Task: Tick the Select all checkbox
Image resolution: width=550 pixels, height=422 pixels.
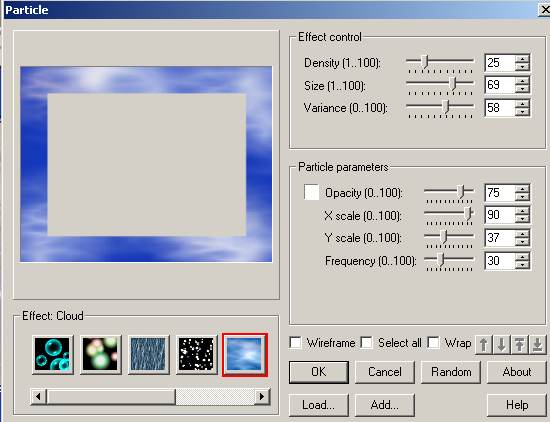Action: click(x=367, y=343)
